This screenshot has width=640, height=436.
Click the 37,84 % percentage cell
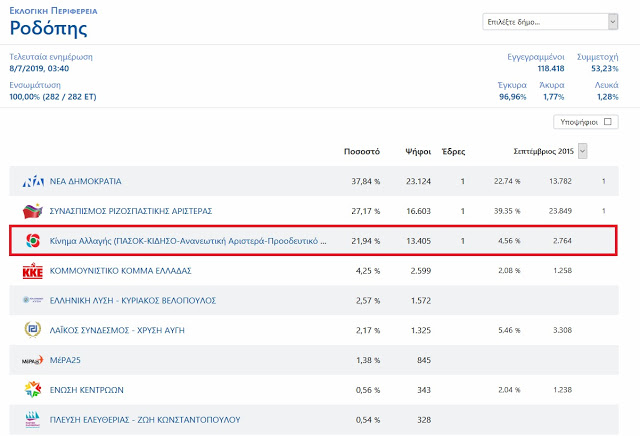coord(366,181)
